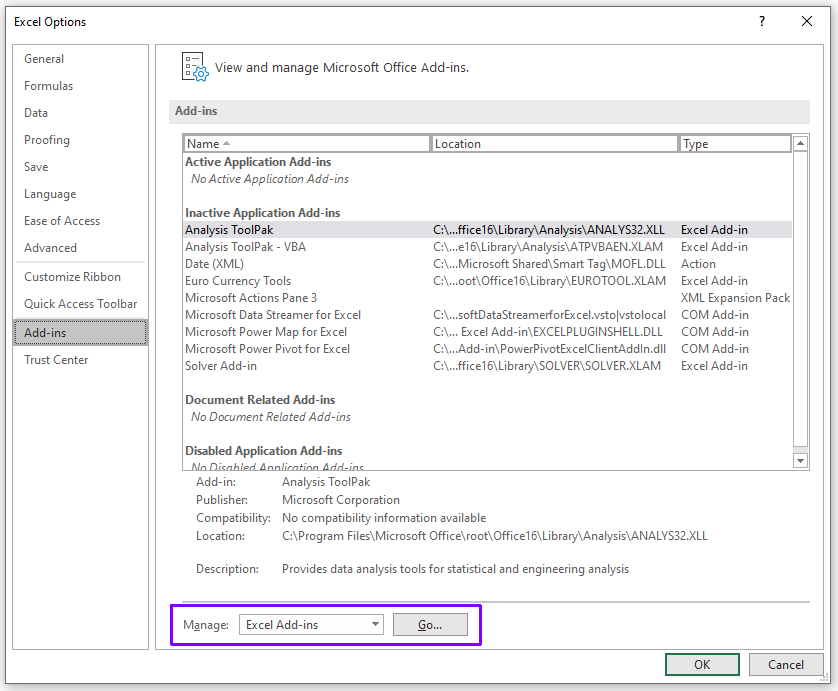Switch to the Formulas category
Viewport: 838px width, 691px height.
point(49,86)
